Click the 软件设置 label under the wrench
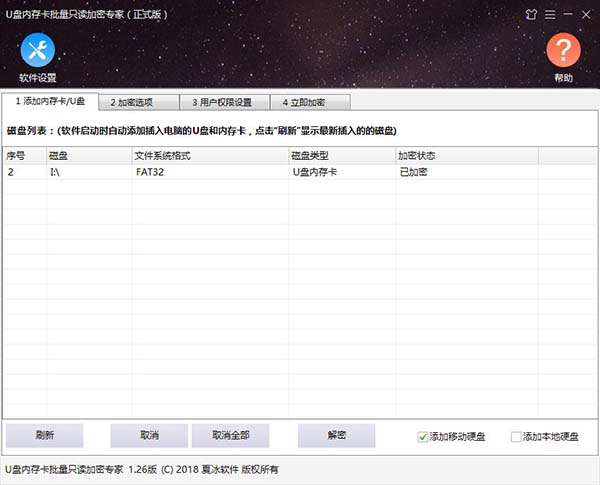Image resolution: width=600 pixels, height=485 pixels. pos(38,78)
